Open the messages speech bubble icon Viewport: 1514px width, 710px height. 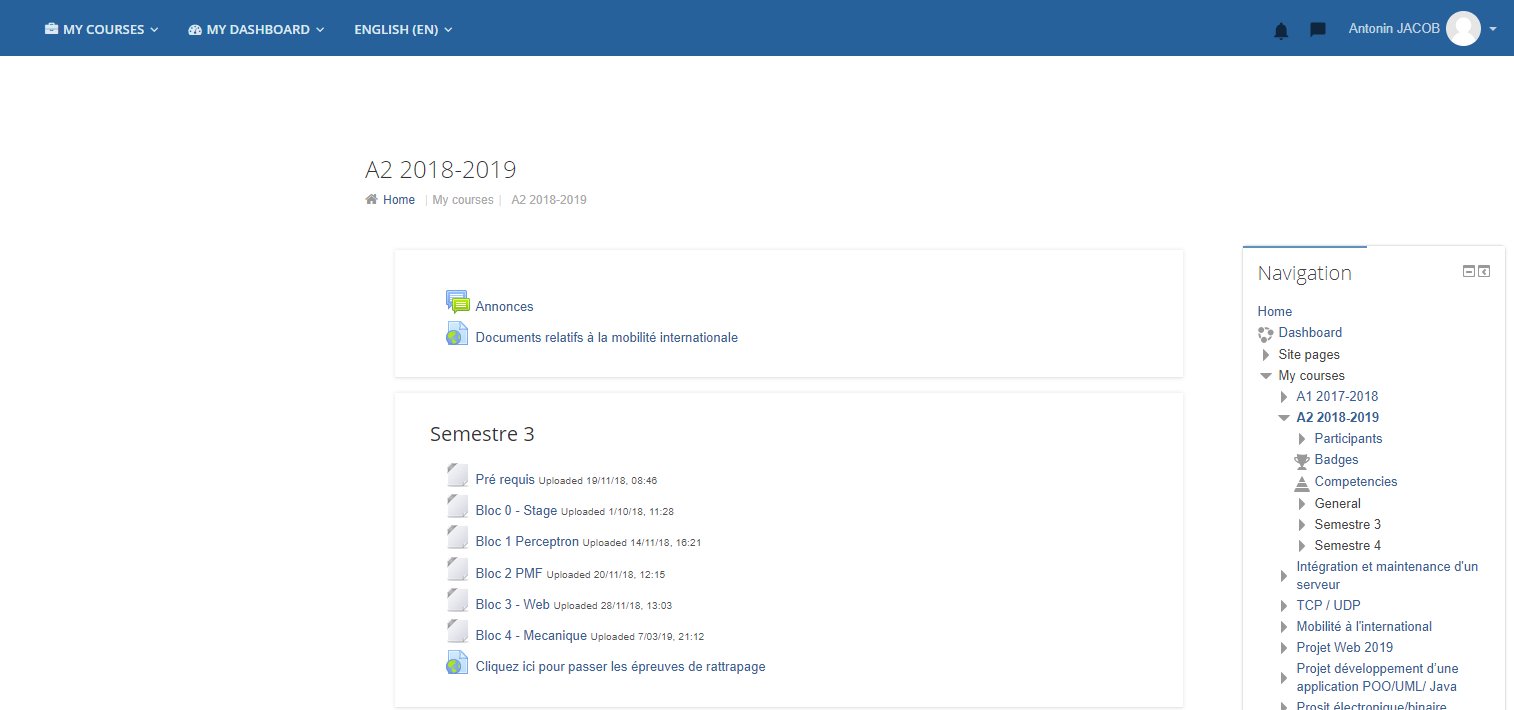(x=1316, y=30)
